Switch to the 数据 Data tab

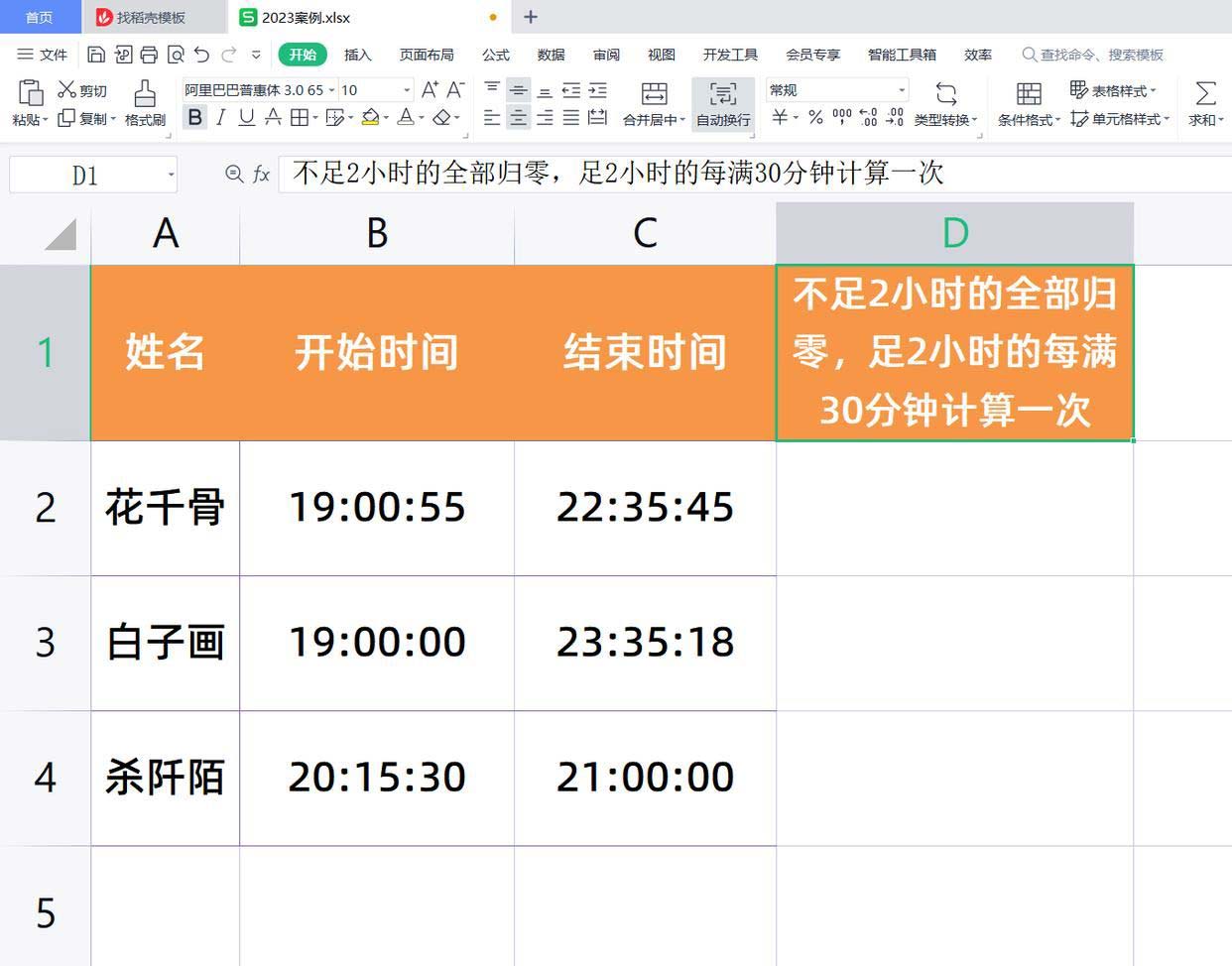[551, 55]
